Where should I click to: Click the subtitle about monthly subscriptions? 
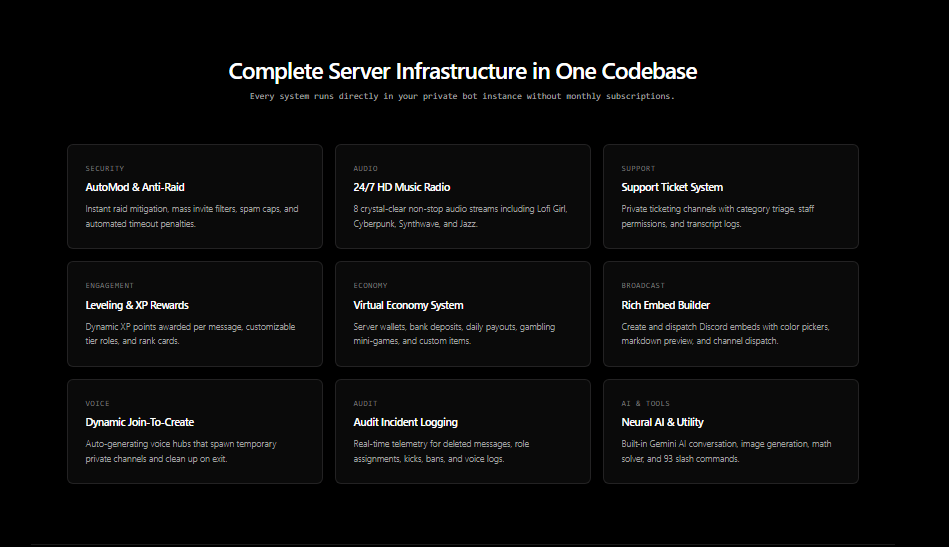(462, 96)
